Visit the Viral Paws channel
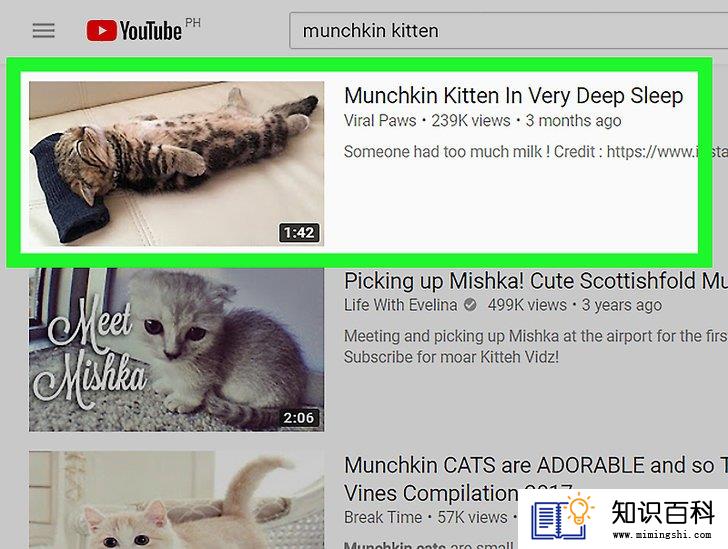 (x=380, y=121)
